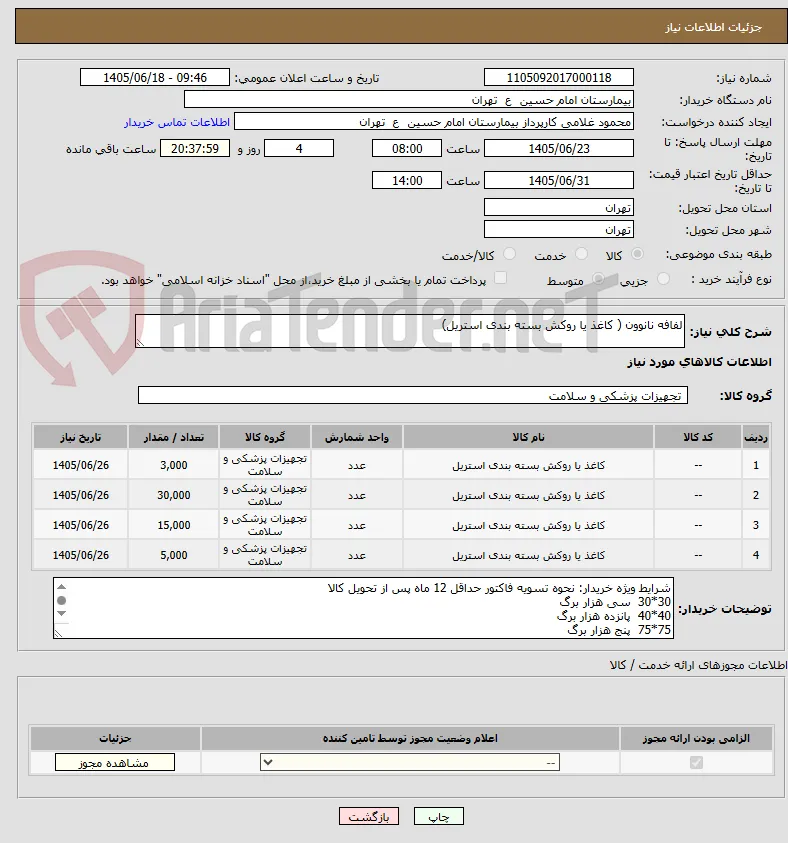This screenshot has height=843, width=788.
Task: Click the quantity cell 30,000
Action: (174, 495)
